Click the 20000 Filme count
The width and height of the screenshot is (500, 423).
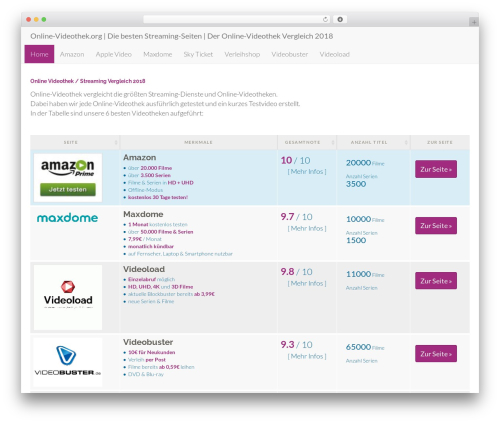[365, 163]
